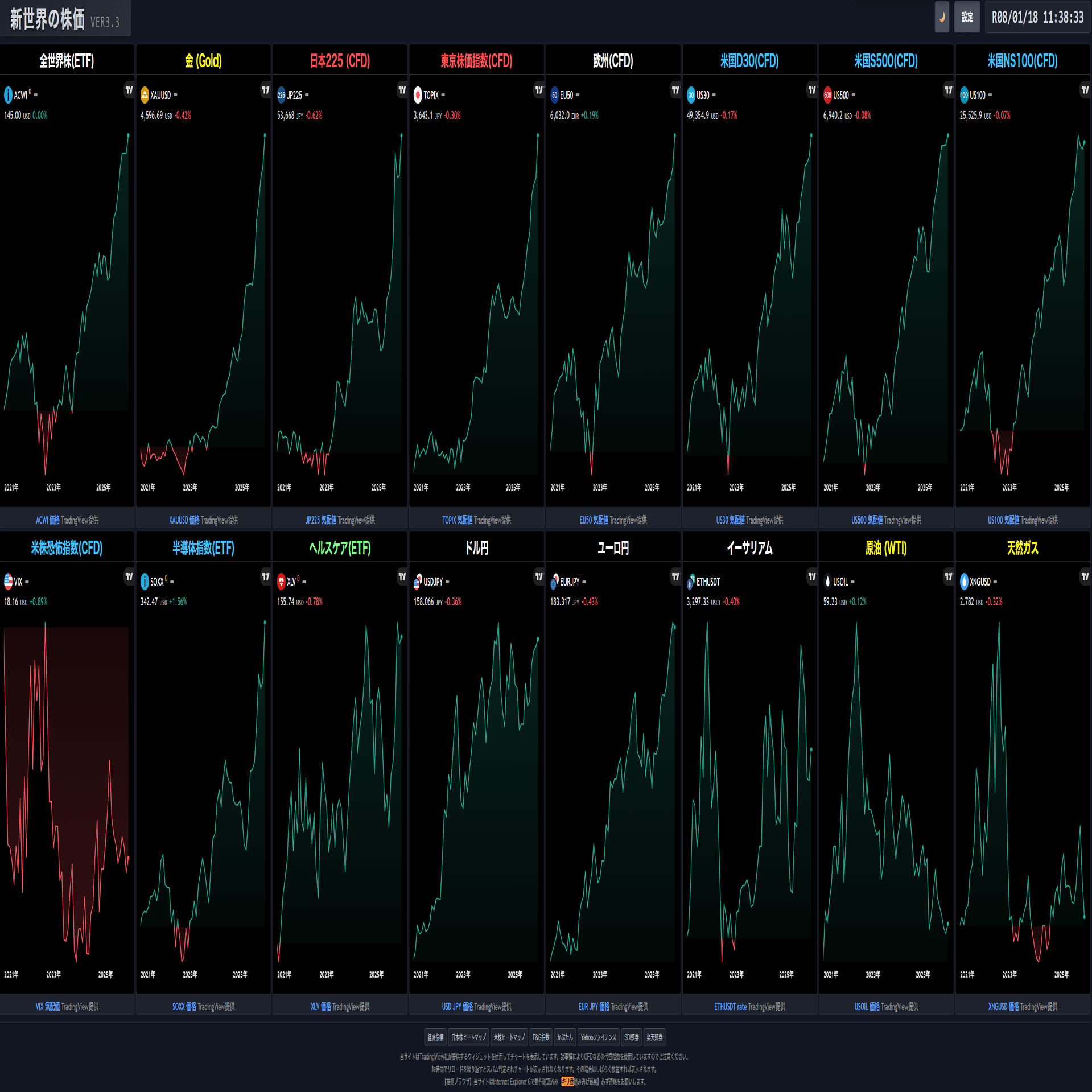Open the 日本株ヒートマップ footer link
The image size is (1092, 1092).
click(469, 1037)
